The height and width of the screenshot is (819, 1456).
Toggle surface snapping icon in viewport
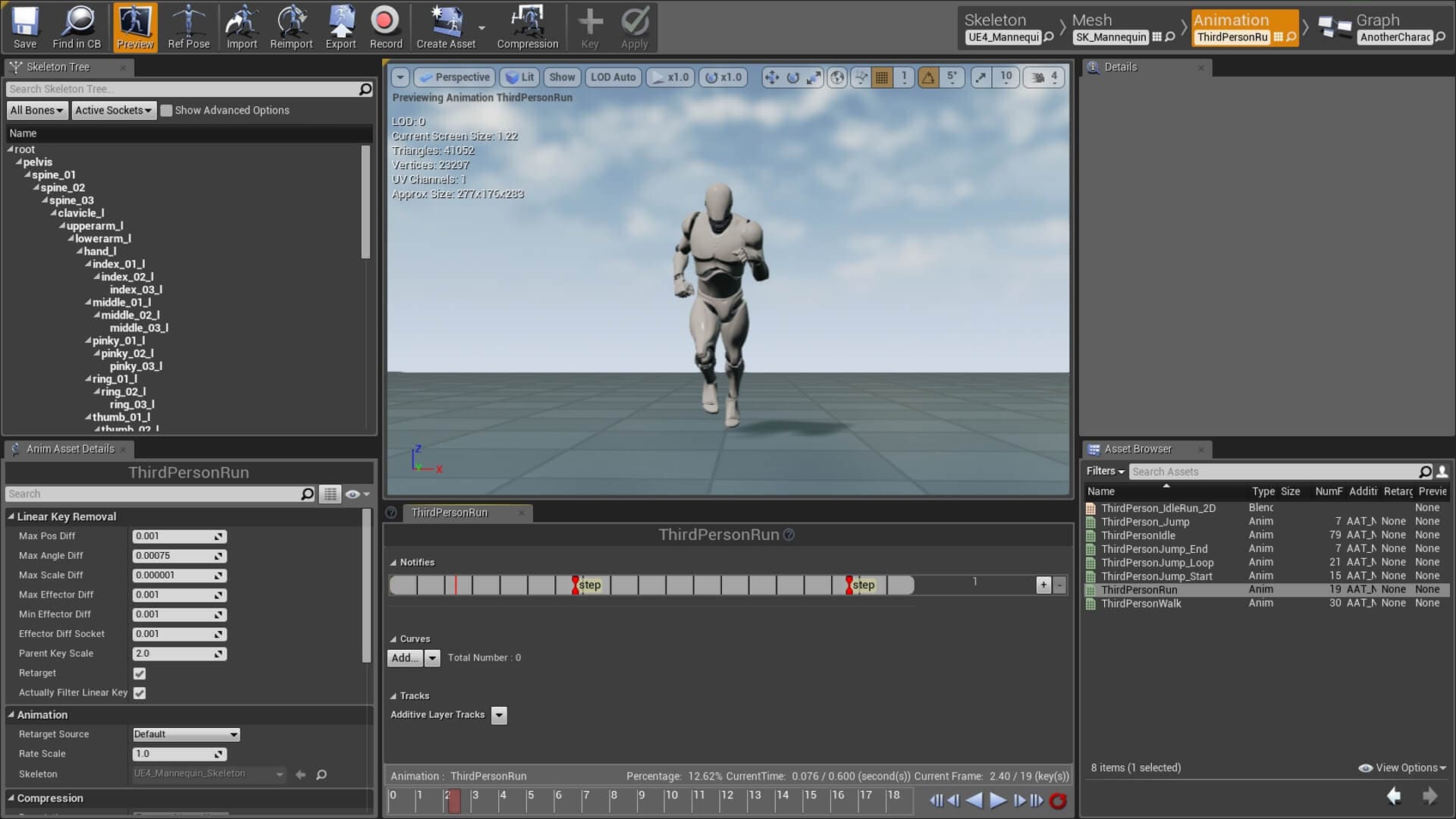[x=861, y=77]
